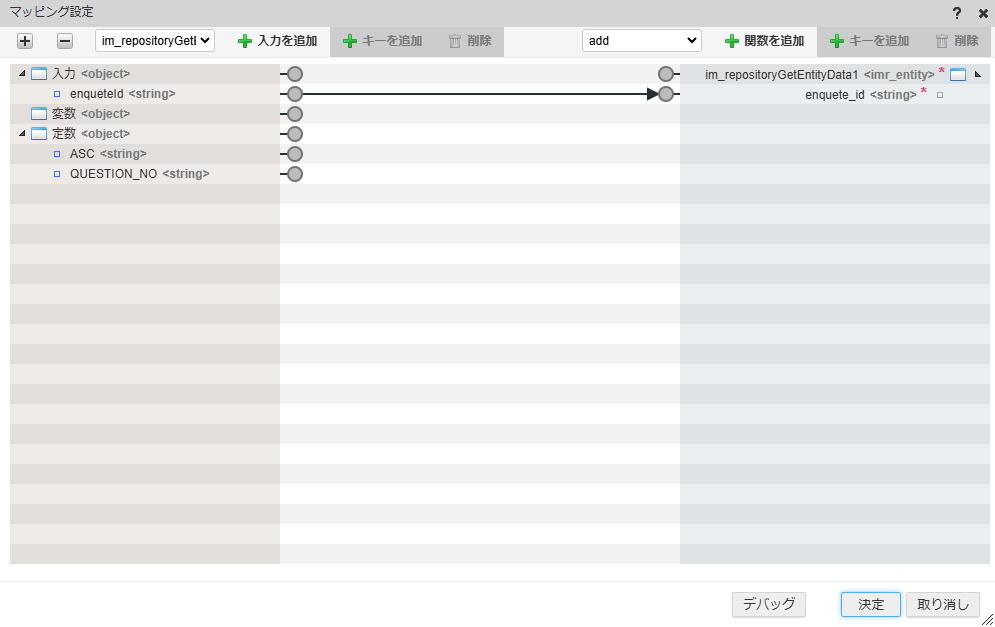The height and width of the screenshot is (627, 995).
Task: Click the connector circle beside 変数 object
Action: pos(293,113)
